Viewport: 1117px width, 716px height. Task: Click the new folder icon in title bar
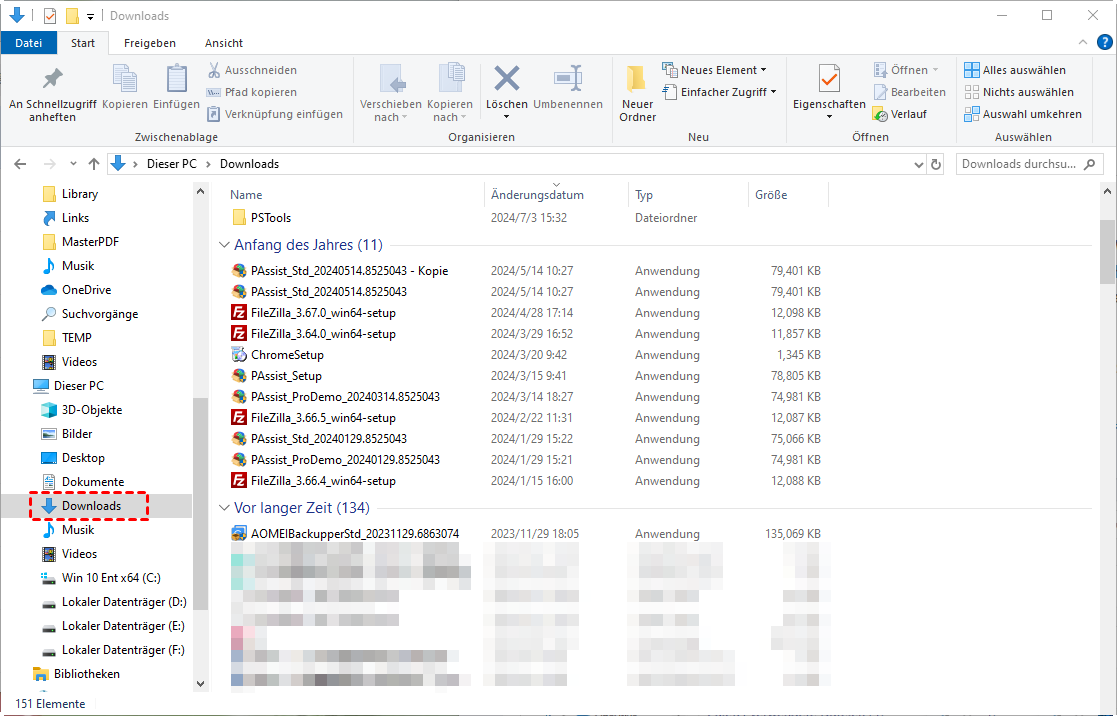(72, 16)
